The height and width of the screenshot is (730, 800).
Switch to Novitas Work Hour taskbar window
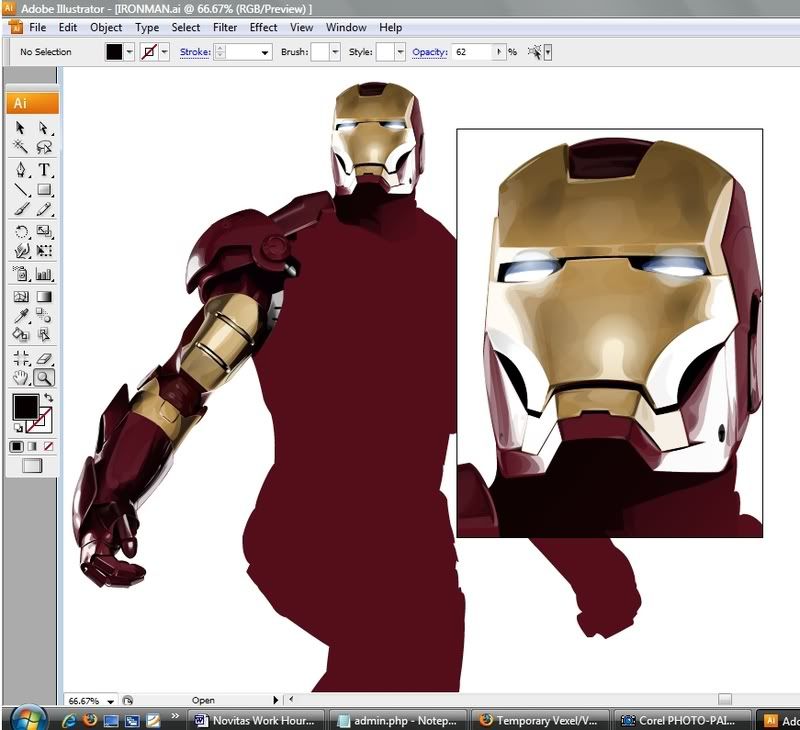tap(258, 720)
